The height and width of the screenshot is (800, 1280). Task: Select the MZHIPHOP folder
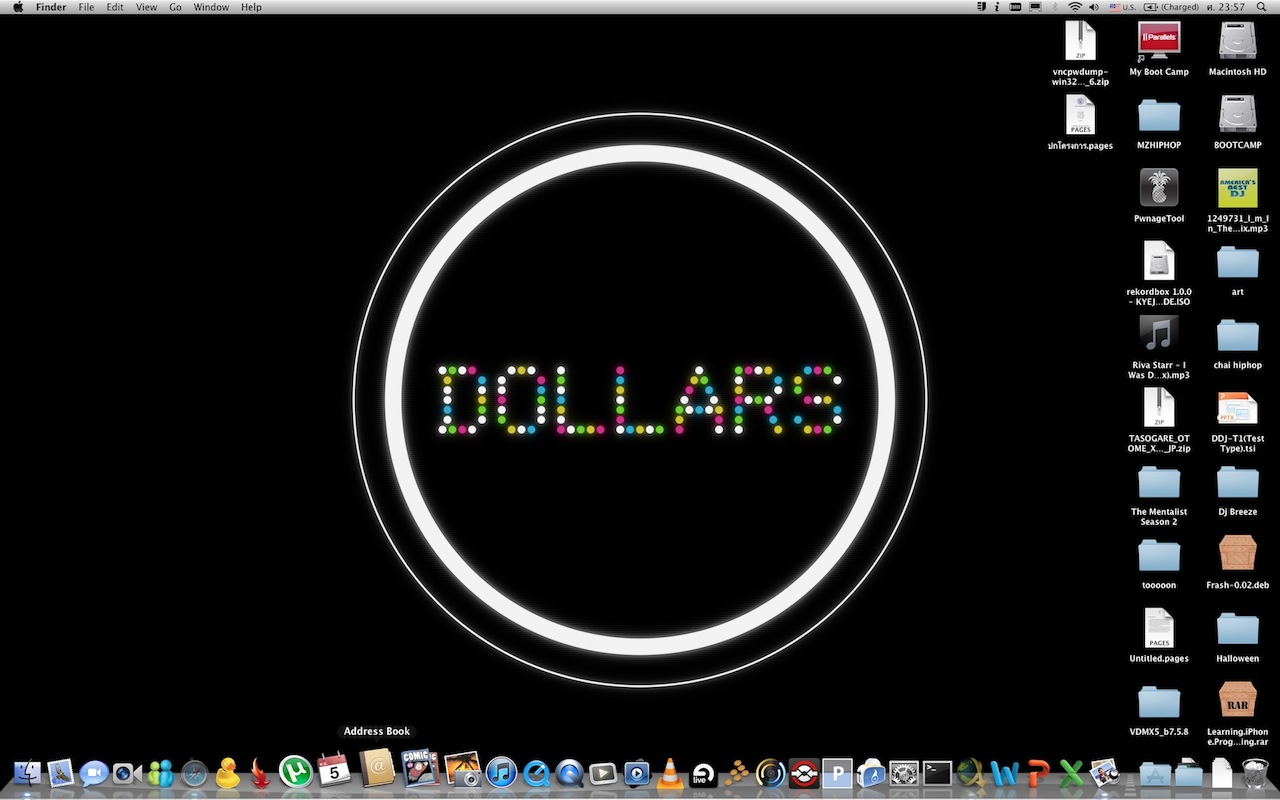tap(1159, 116)
